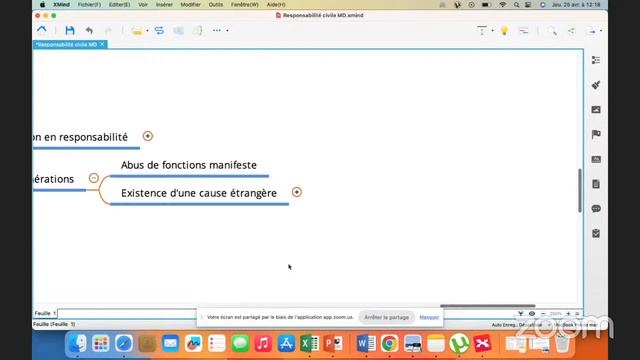Open the XMind app icon in Dock
The image size is (640, 360).
pos(482,343)
